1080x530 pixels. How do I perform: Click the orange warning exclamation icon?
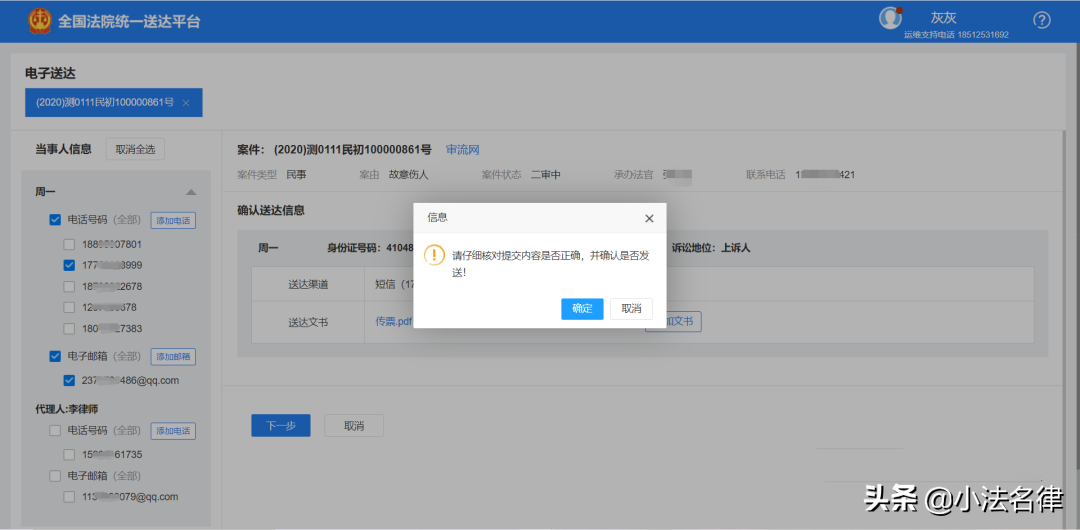point(435,254)
